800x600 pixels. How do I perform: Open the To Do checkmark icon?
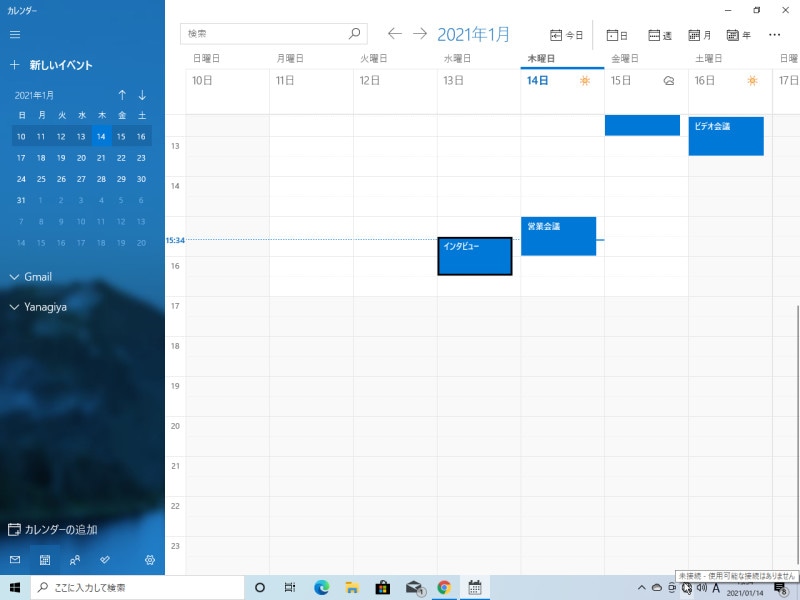105,560
